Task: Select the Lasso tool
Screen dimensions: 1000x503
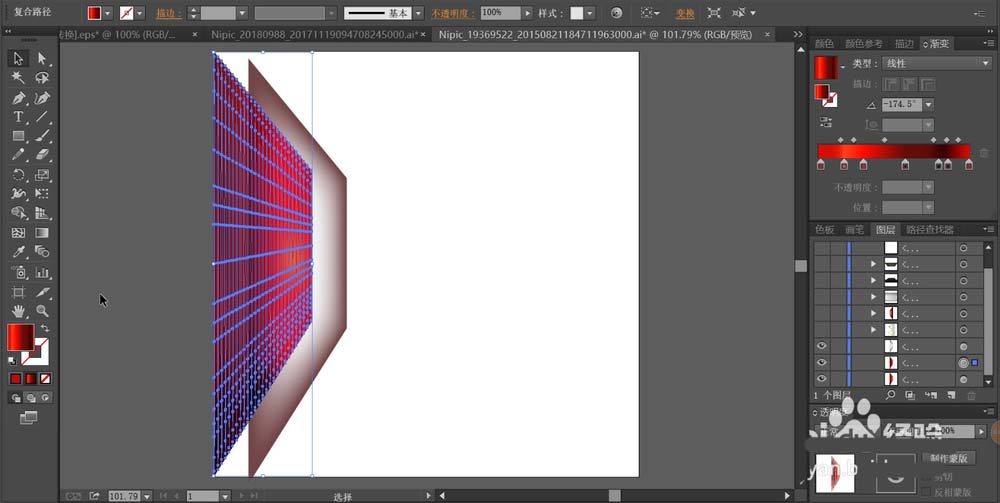Action: 42,78
